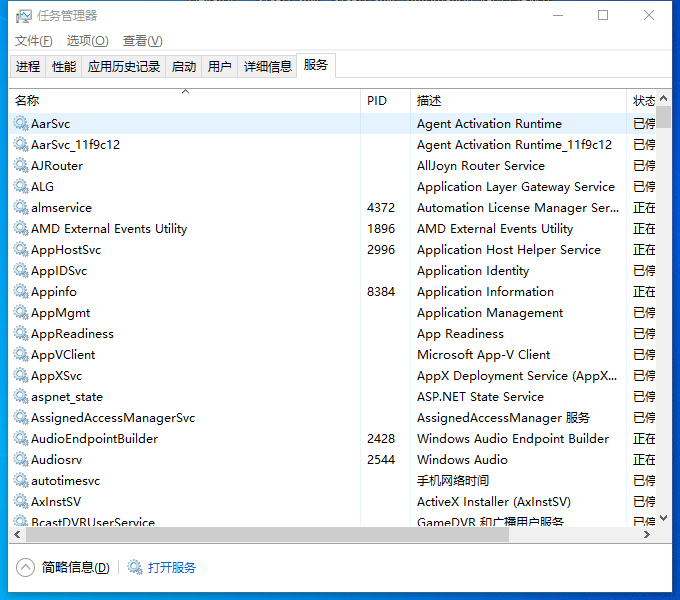Click the vertical scrollbar thumb
Viewport: 680px width, 600px height.
(x=663, y=117)
